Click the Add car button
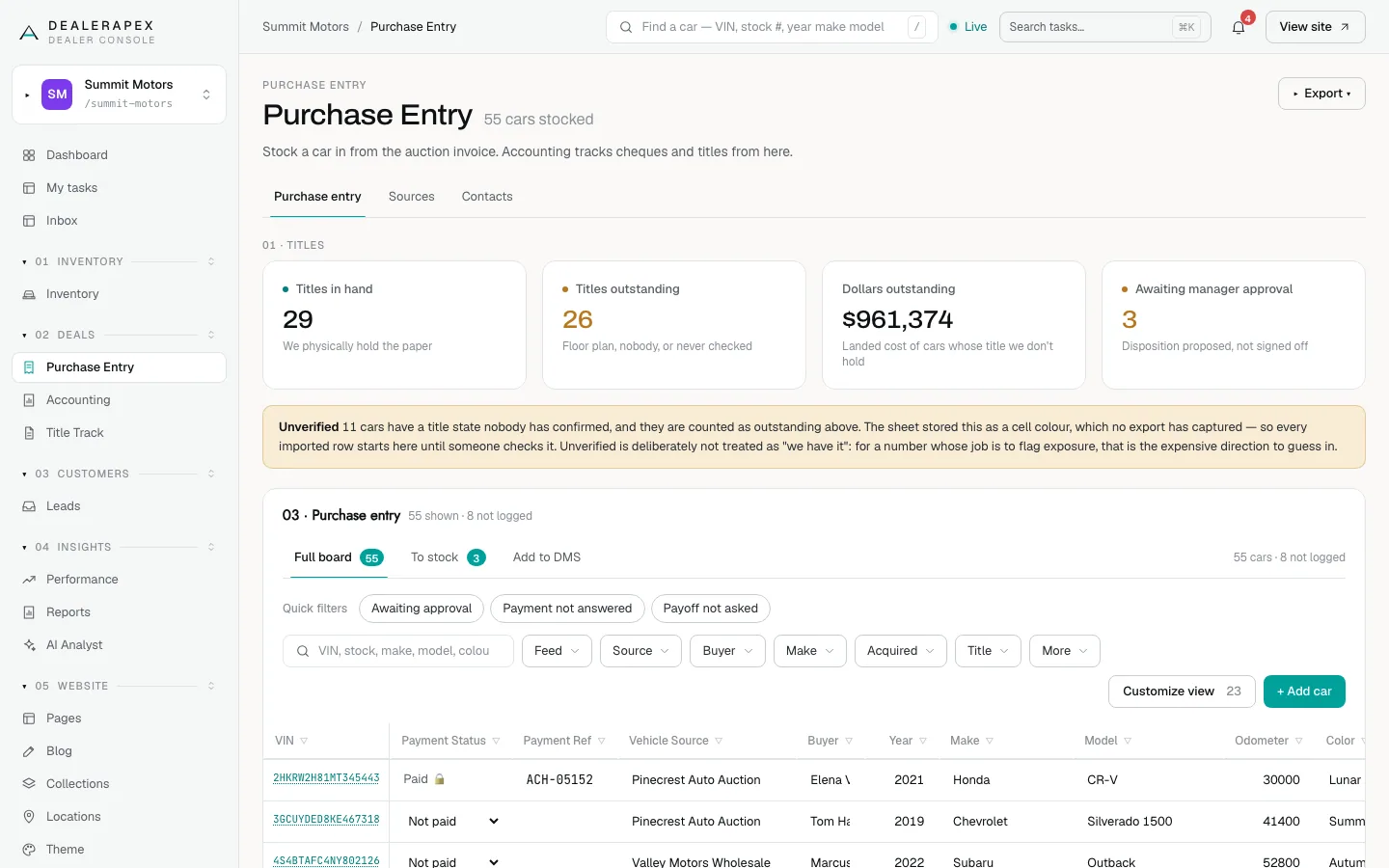The image size is (1389, 868). click(1304, 692)
